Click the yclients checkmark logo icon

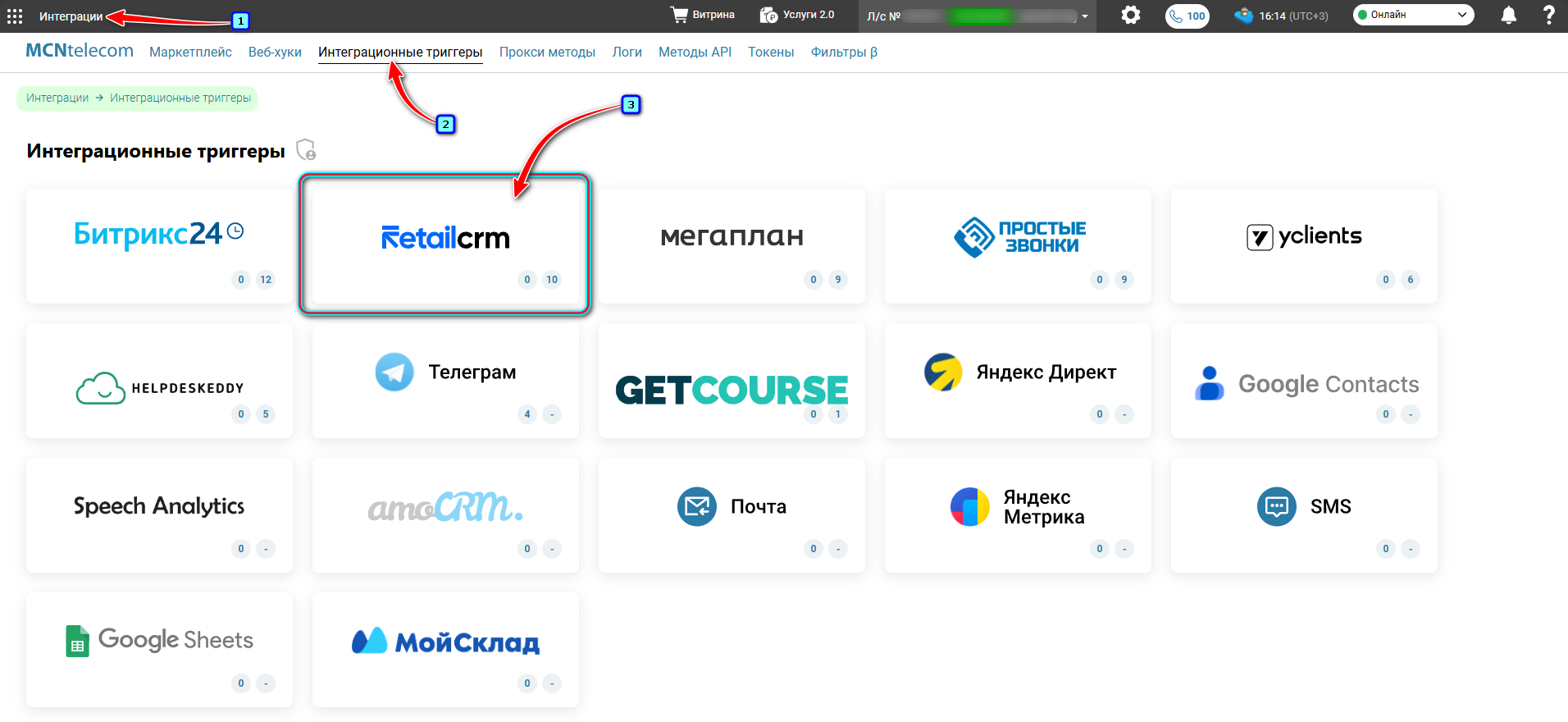tap(1260, 237)
